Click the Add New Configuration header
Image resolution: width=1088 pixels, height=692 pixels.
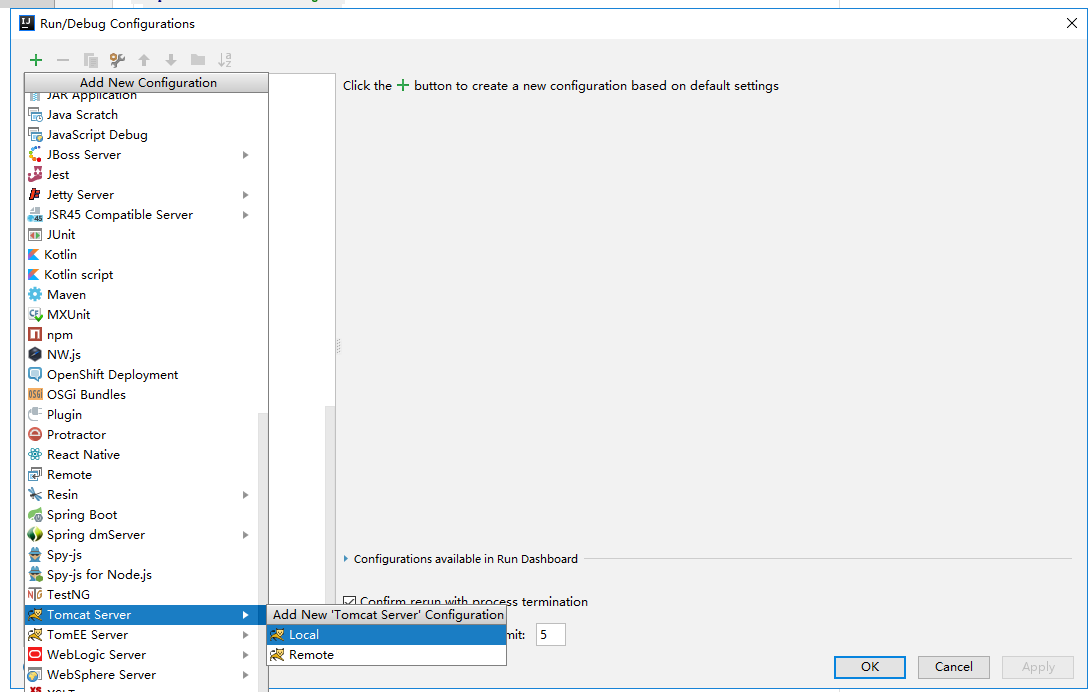[x=146, y=83]
